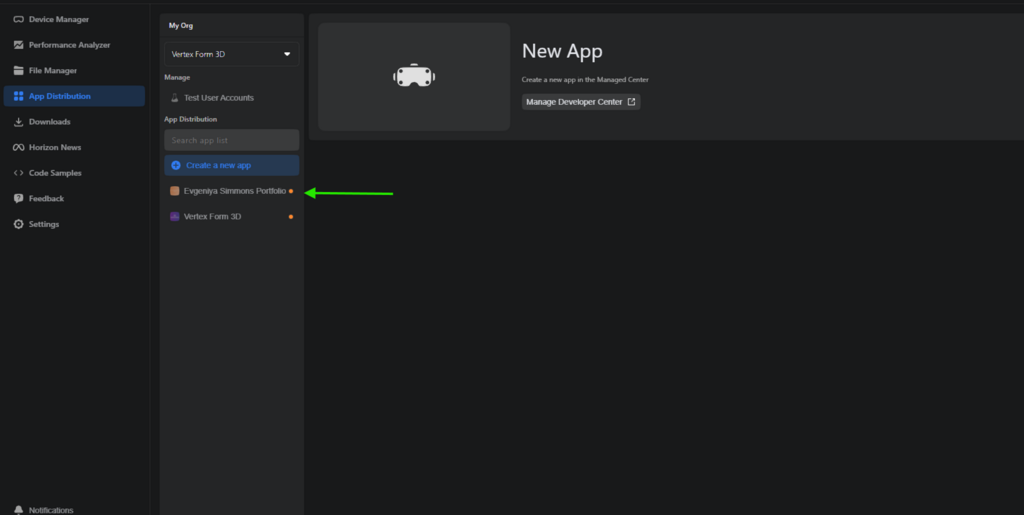
Task: Select Vertex Form 3D in the app list
Action: tap(212, 217)
